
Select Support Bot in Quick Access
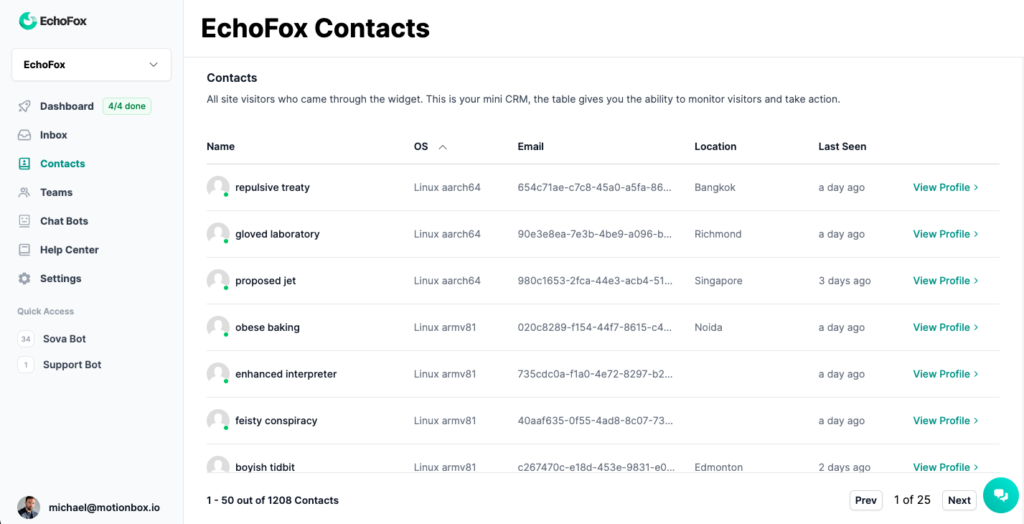72,365
